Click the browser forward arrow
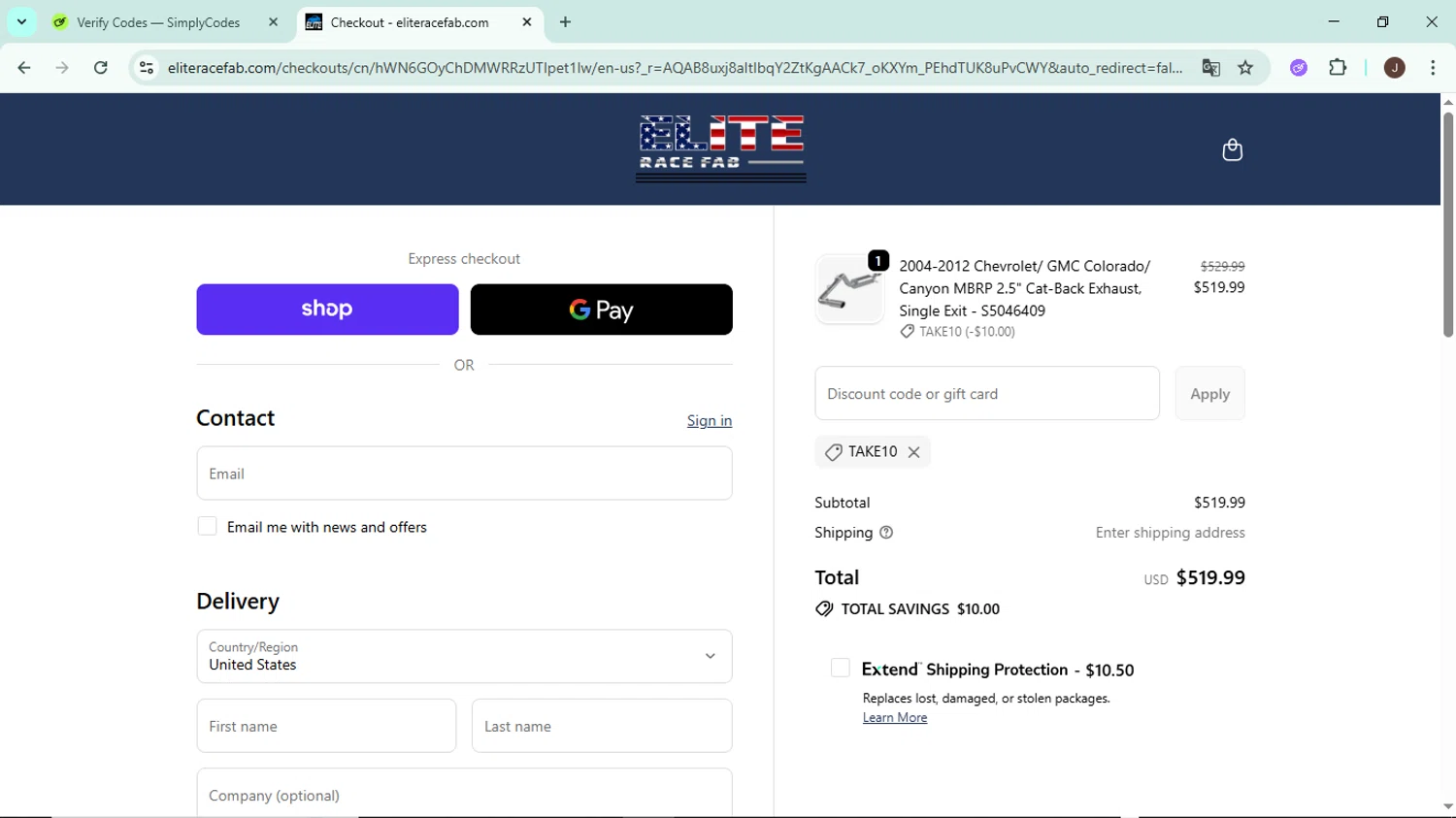The image size is (1456, 818). pyautogui.click(x=62, y=68)
